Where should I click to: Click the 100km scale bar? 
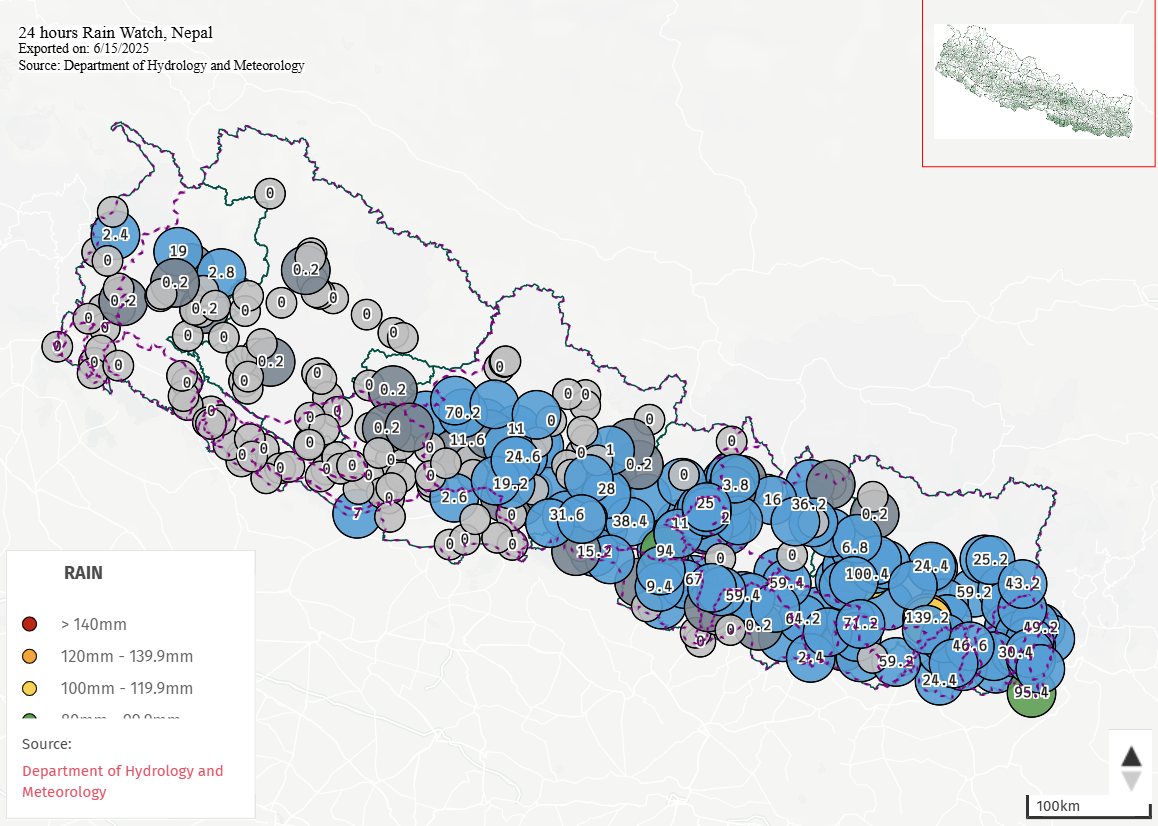pyautogui.click(x=1088, y=806)
